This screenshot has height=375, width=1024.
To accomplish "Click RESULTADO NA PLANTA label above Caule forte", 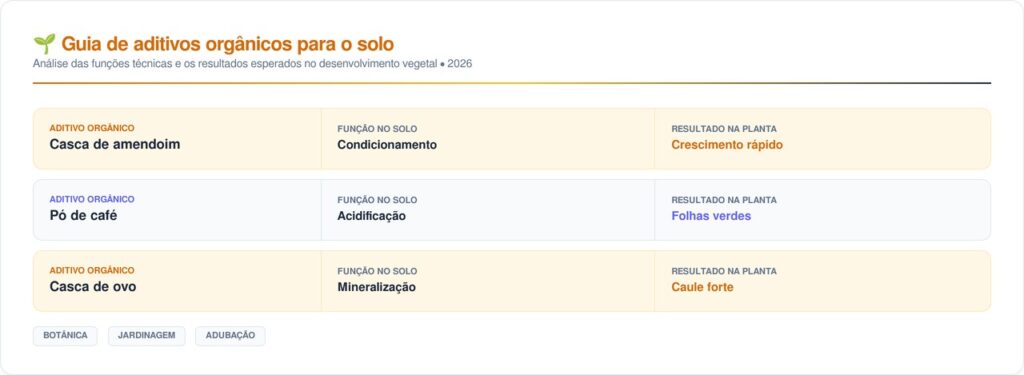I will click(724, 271).
